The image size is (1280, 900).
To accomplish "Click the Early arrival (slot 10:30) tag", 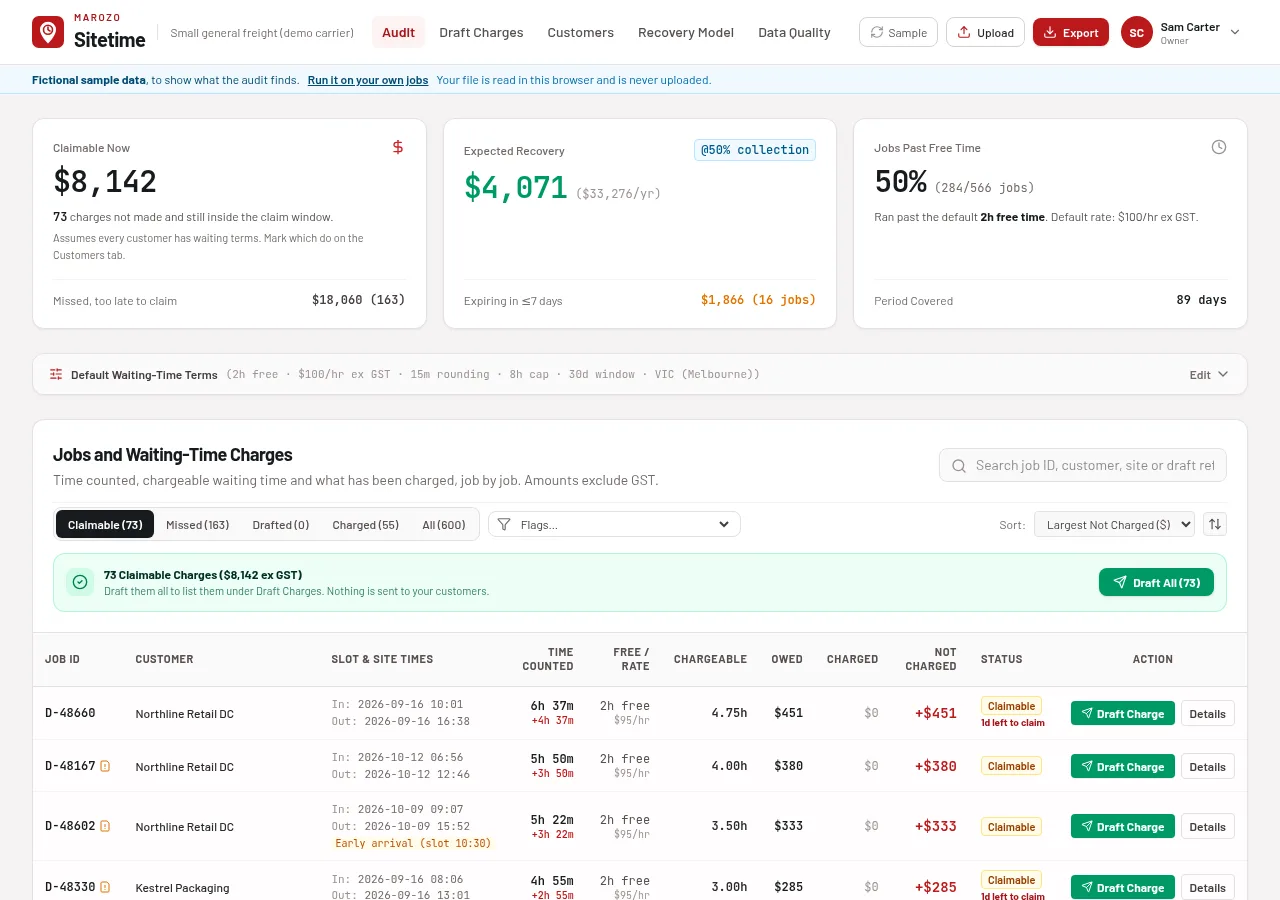I will pyautogui.click(x=413, y=843).
